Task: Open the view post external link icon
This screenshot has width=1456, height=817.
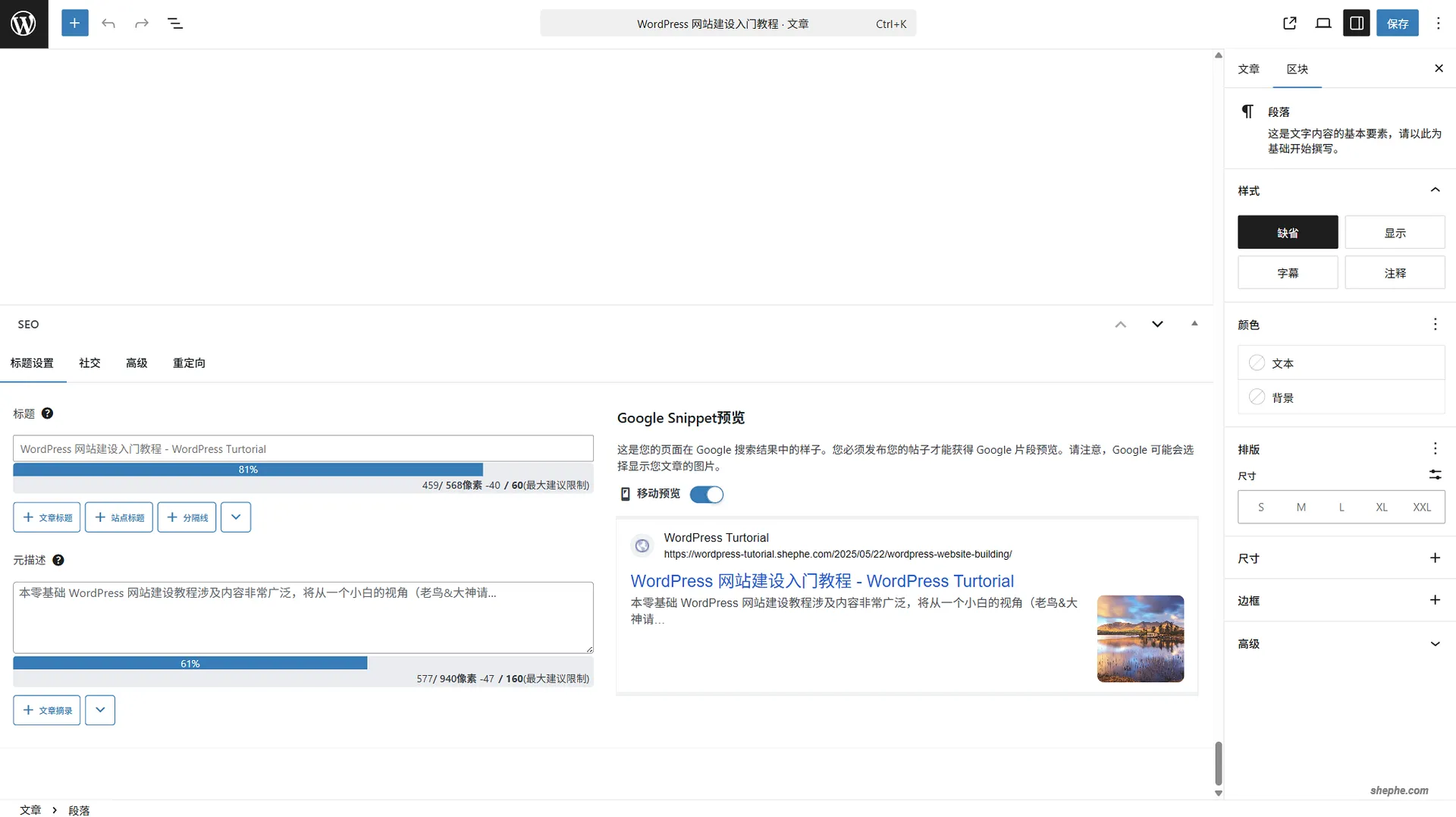Action: (x=1289, y=24)
